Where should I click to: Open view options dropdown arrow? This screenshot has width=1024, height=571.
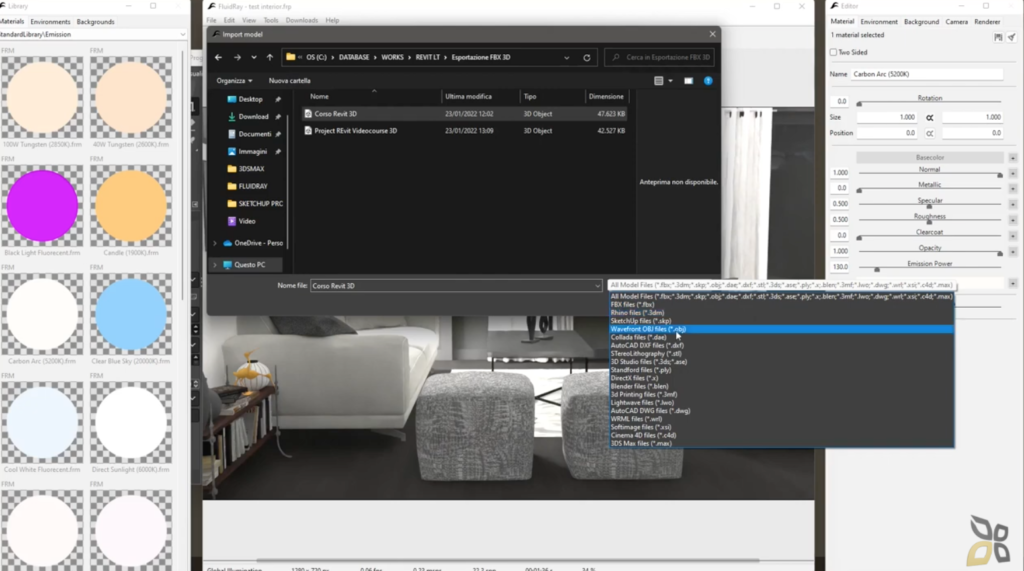[x=670, y=81]
